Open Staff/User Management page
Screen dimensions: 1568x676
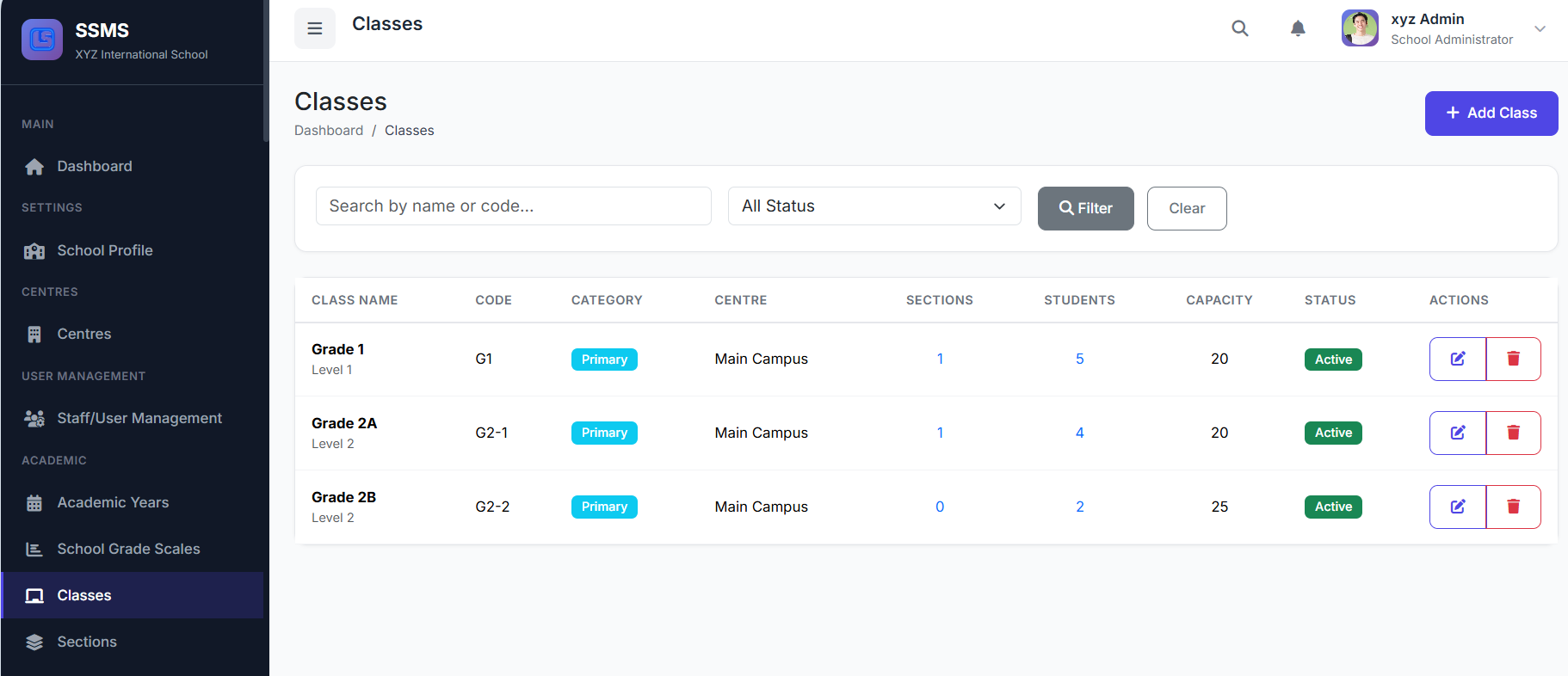(139, 418)
